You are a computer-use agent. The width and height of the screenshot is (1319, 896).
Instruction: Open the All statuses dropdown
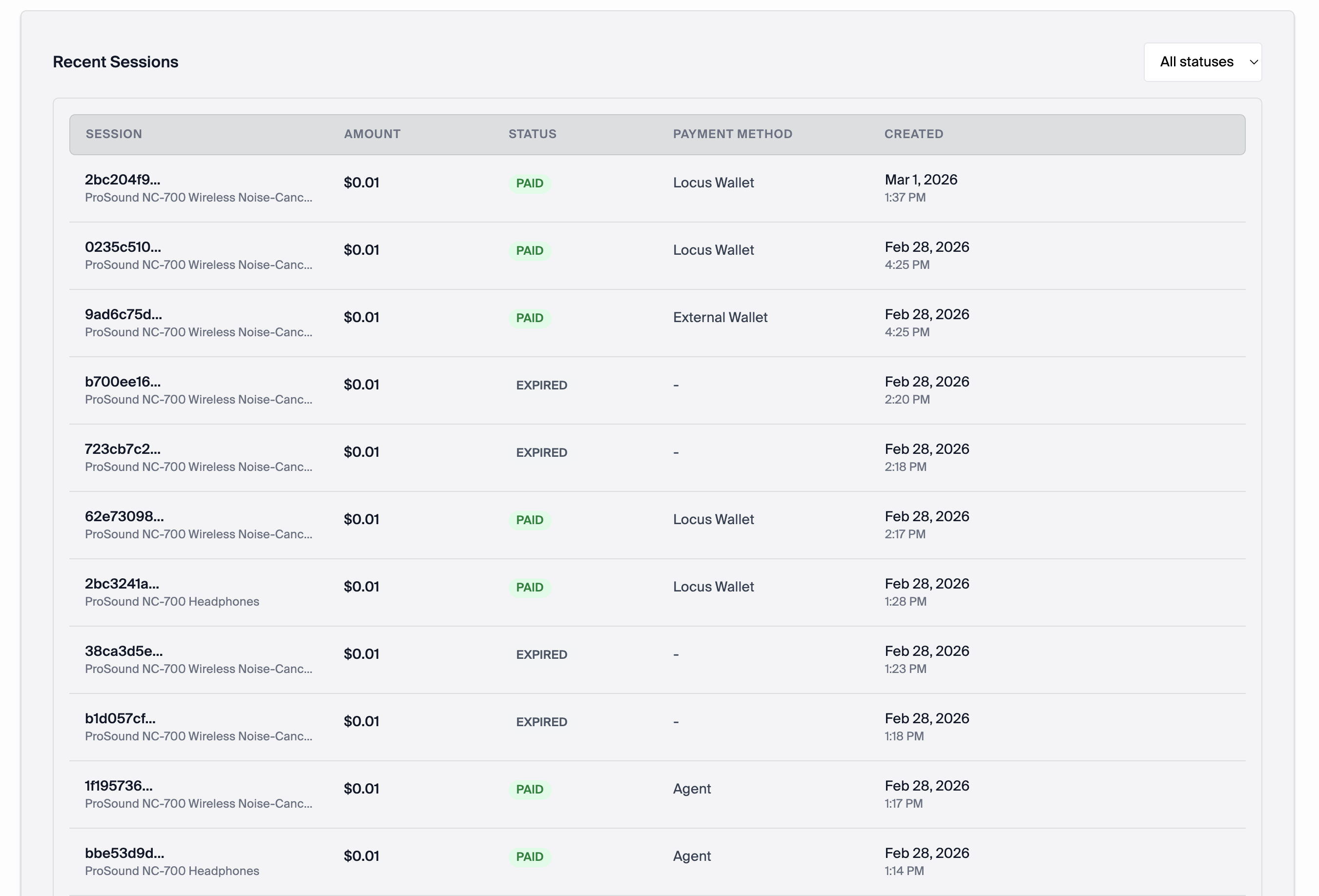tap(1202, 62)
